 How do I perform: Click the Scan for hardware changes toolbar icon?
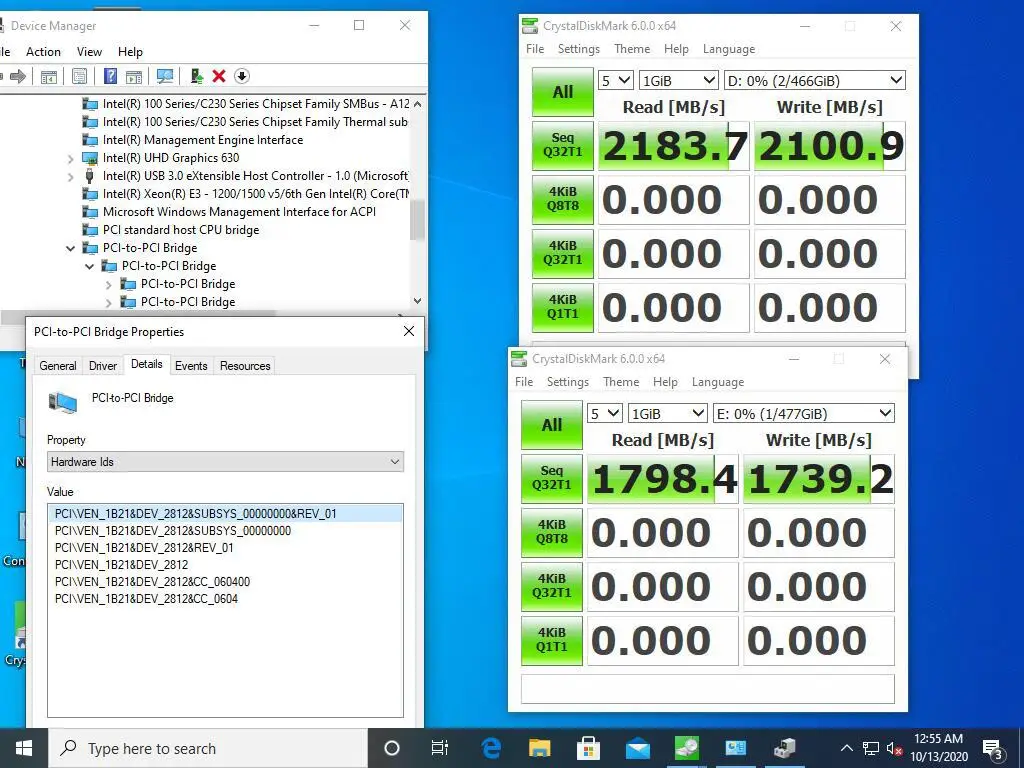coord(165,76)
